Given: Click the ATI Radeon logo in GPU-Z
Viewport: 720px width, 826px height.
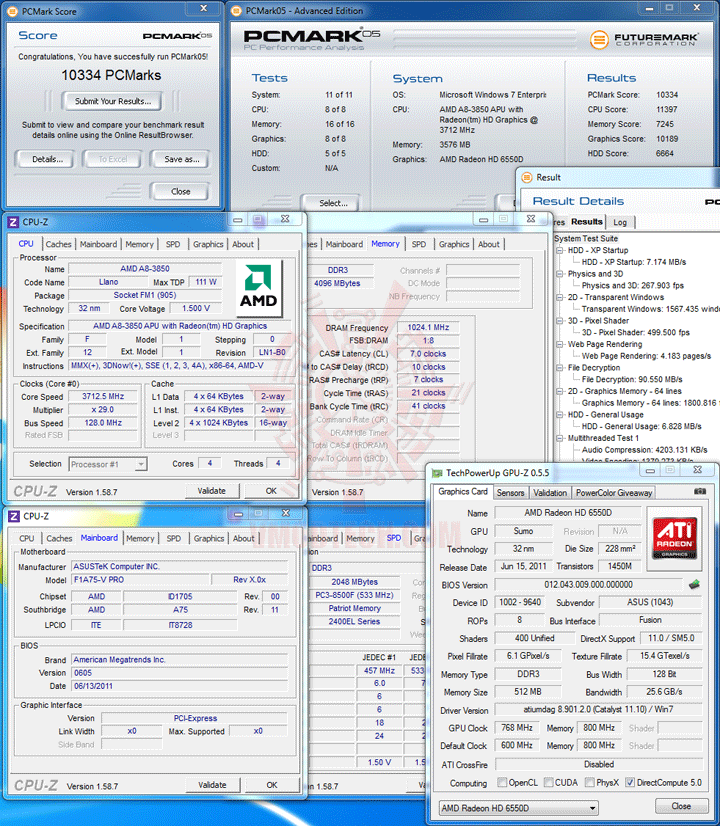Looking at the screenshot, I should (x=674, y=538).
